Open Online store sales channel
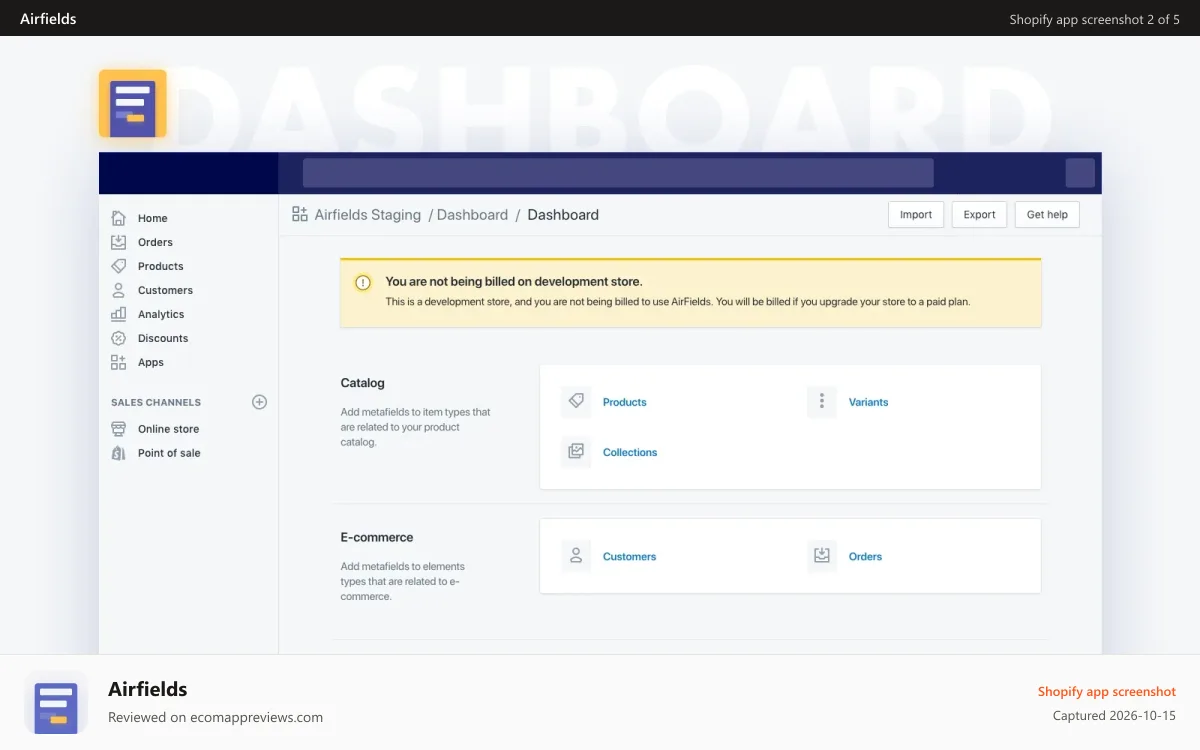The width and height of the screenshot is (1200, 750). click(168, 429)
